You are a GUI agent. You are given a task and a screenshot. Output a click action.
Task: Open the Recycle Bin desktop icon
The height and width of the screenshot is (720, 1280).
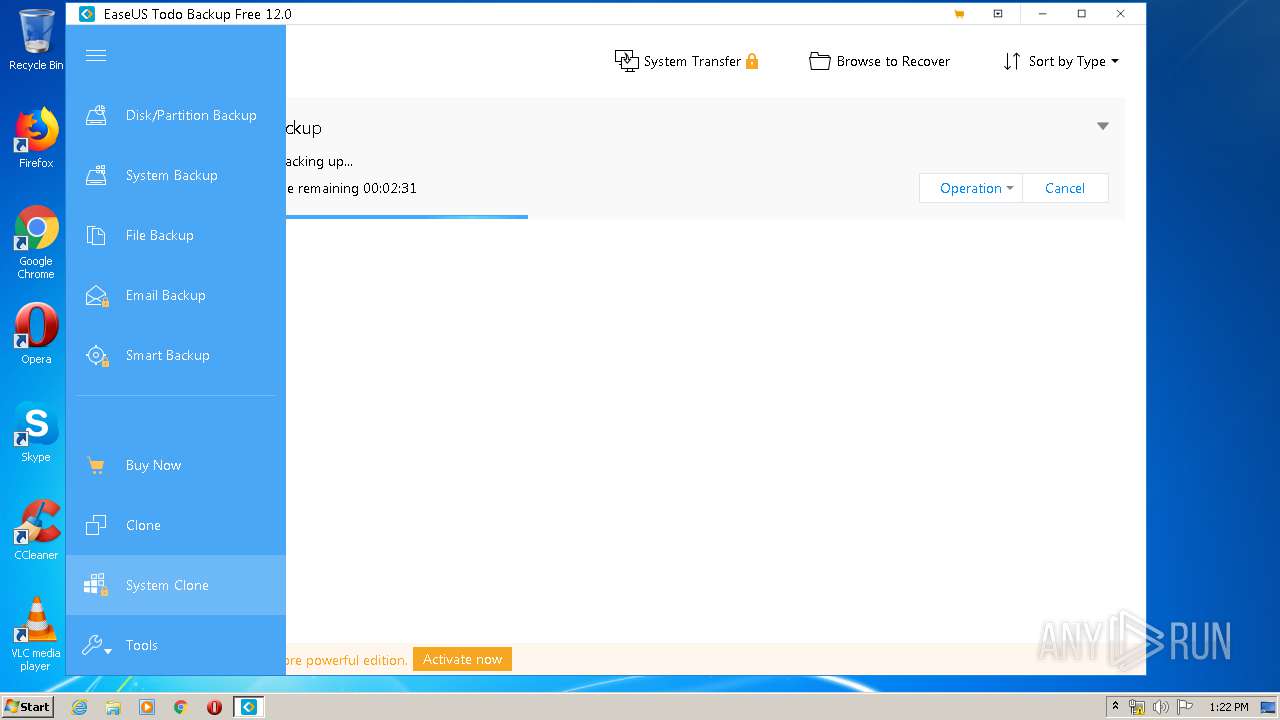click(36, 40)
